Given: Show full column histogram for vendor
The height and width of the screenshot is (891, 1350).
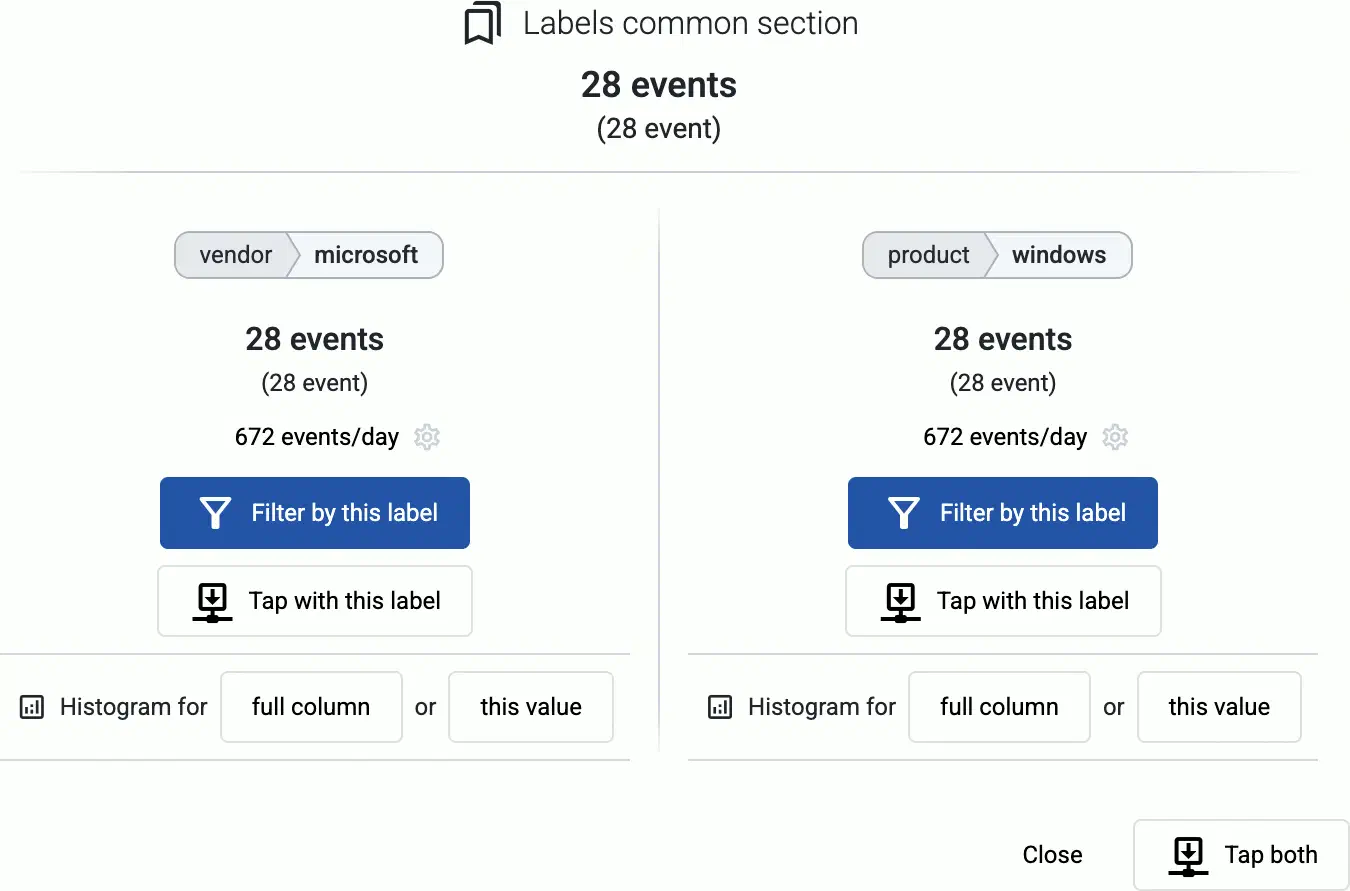Looking at the screenshot, I should click(x=311, y=707).
